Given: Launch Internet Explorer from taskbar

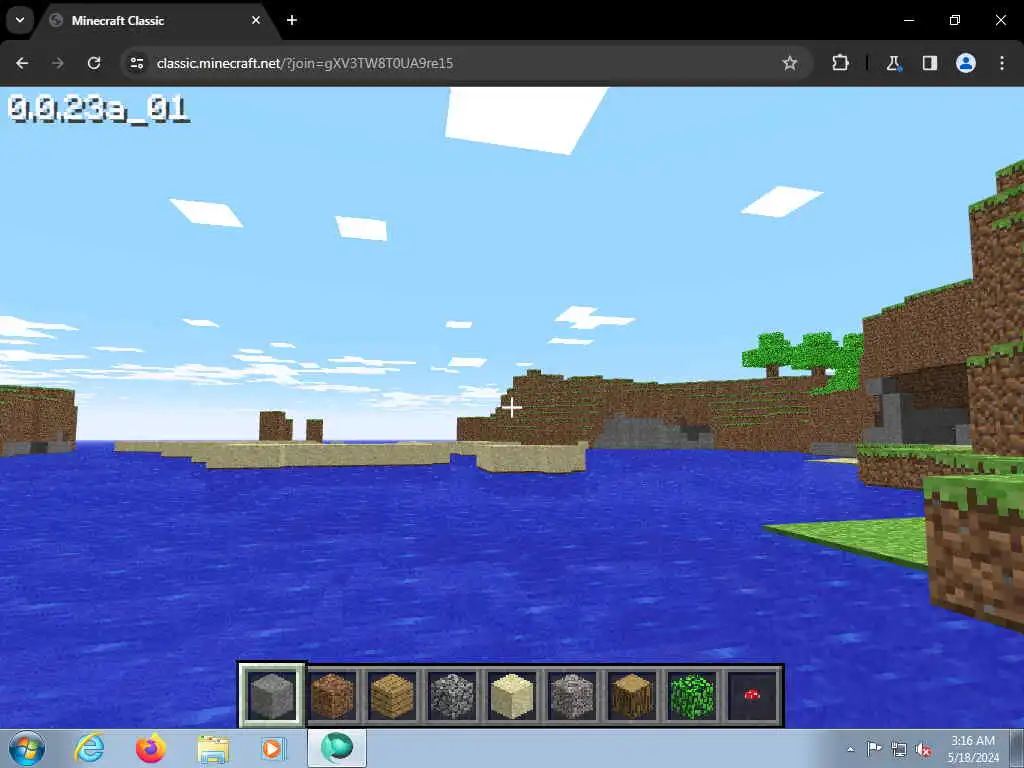Looking at the screenshot, I should click(x=89, y=748).
